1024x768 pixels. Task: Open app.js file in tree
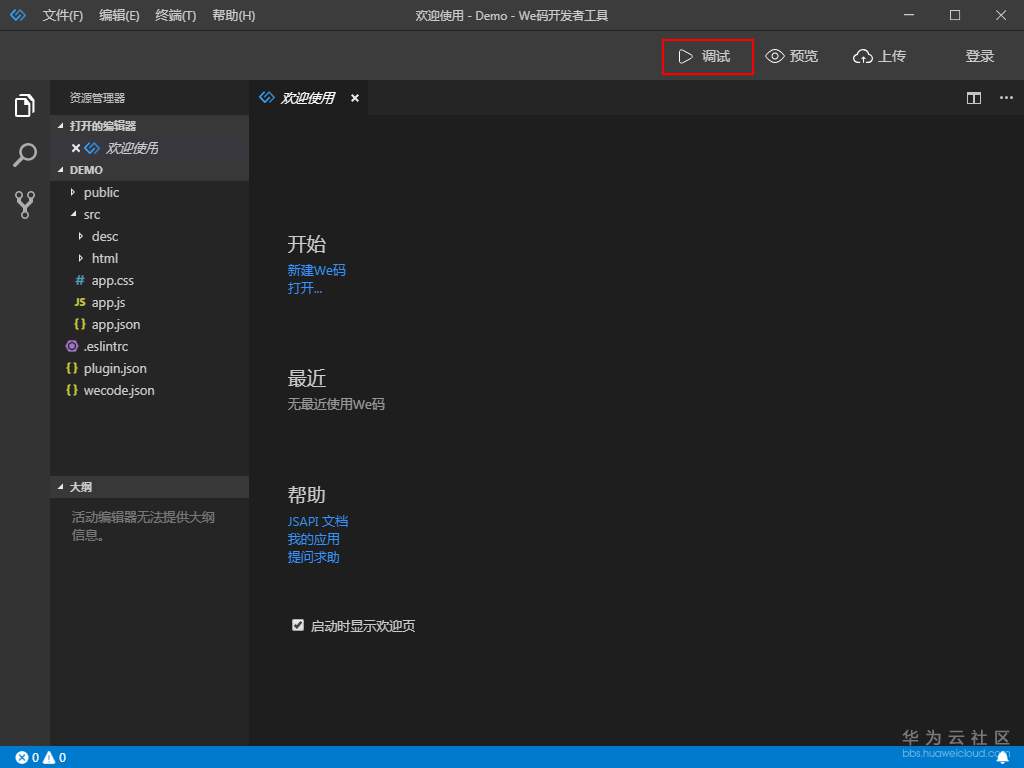150,303
